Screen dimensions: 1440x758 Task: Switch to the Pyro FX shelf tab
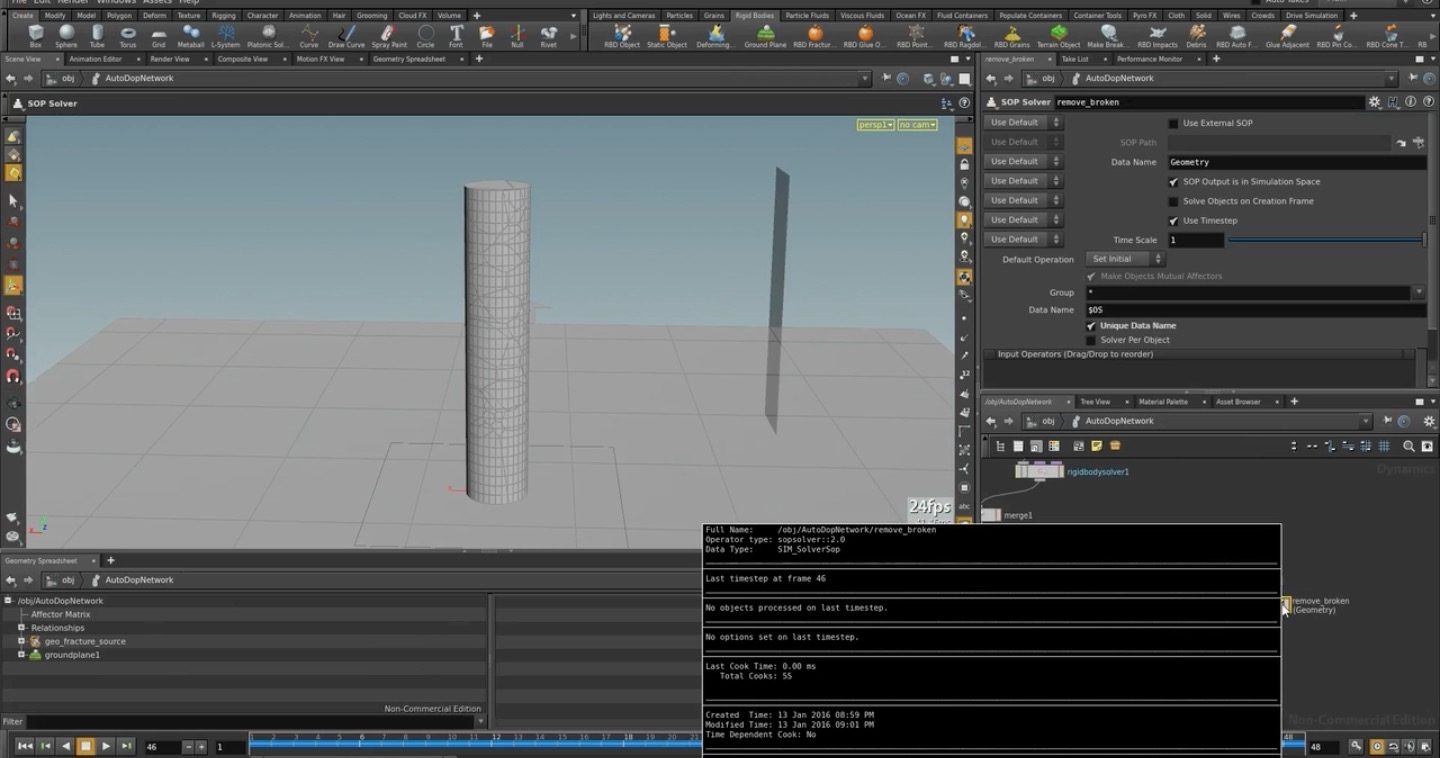(x=1145, y=16)
